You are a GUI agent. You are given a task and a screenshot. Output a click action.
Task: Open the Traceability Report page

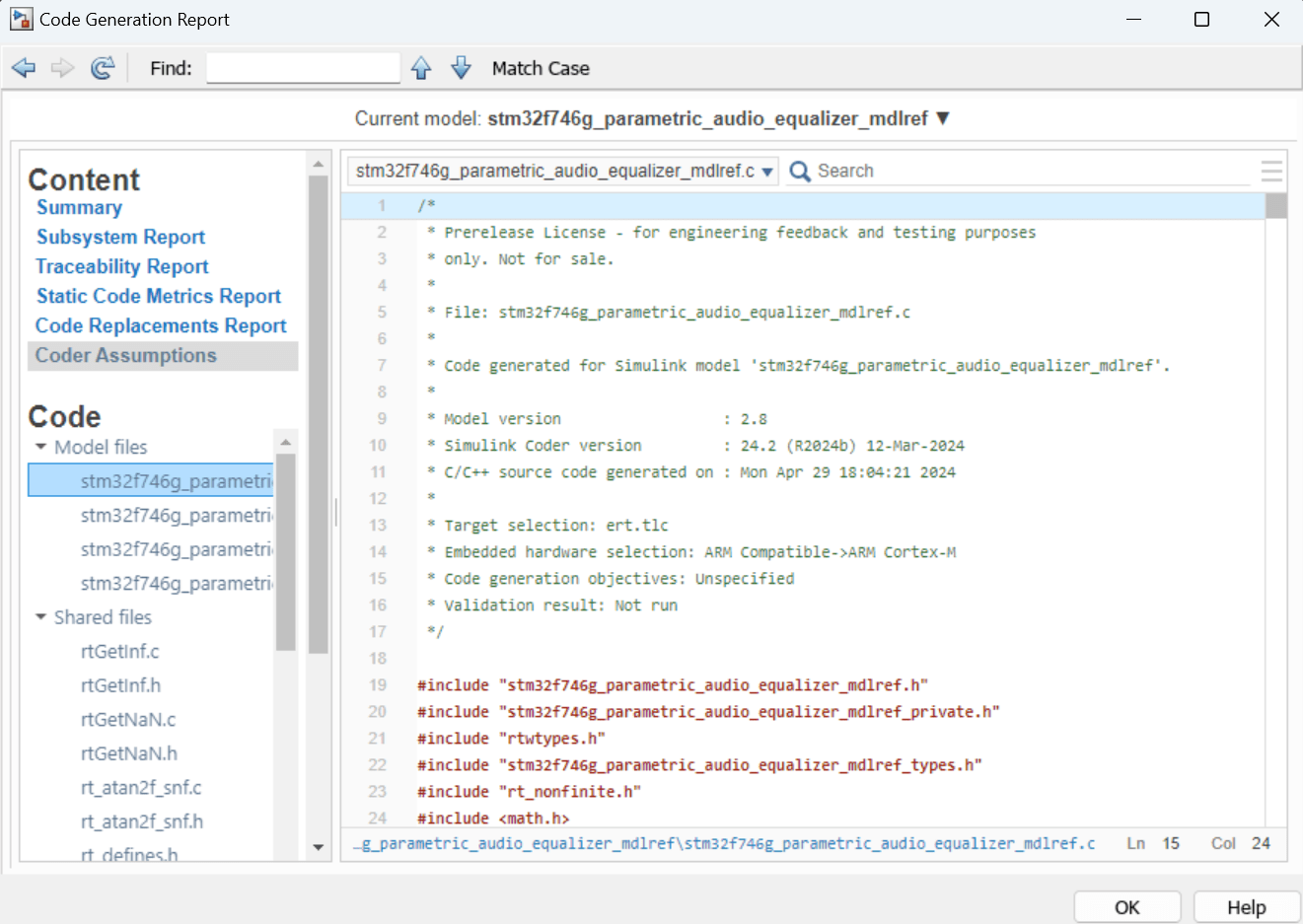(x=122, y=266)
